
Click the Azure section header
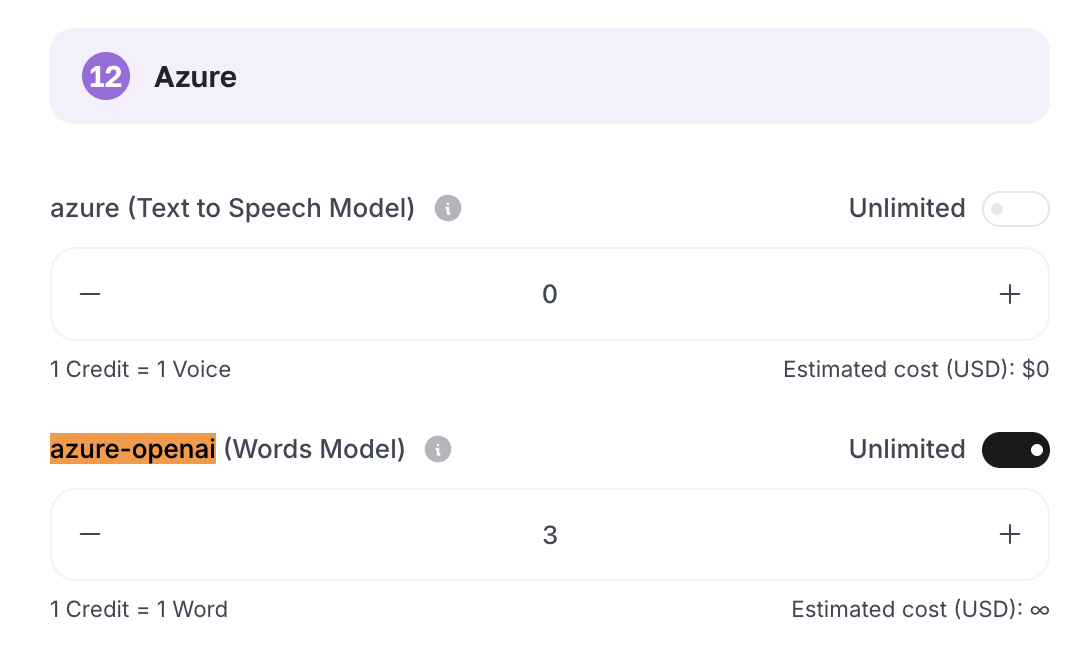pyautogui.click(x=550, y=76)
